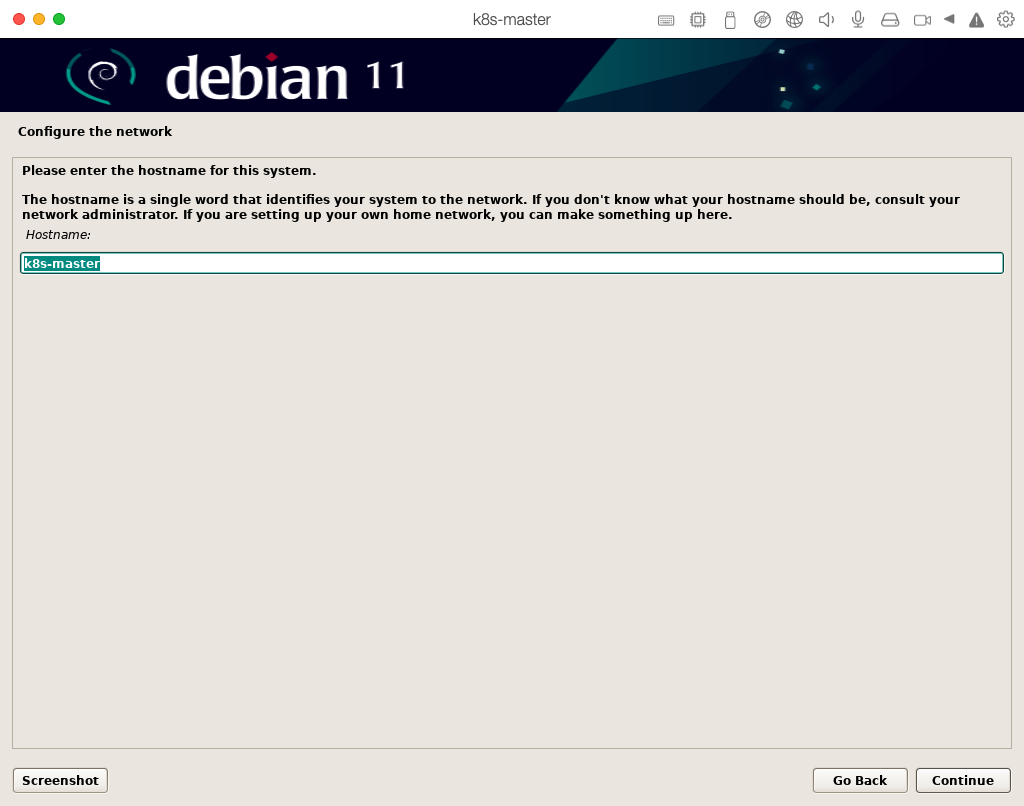Screen dimensions: 1024x806
Task: Click the network globe icon
Action: coord(794,20)
